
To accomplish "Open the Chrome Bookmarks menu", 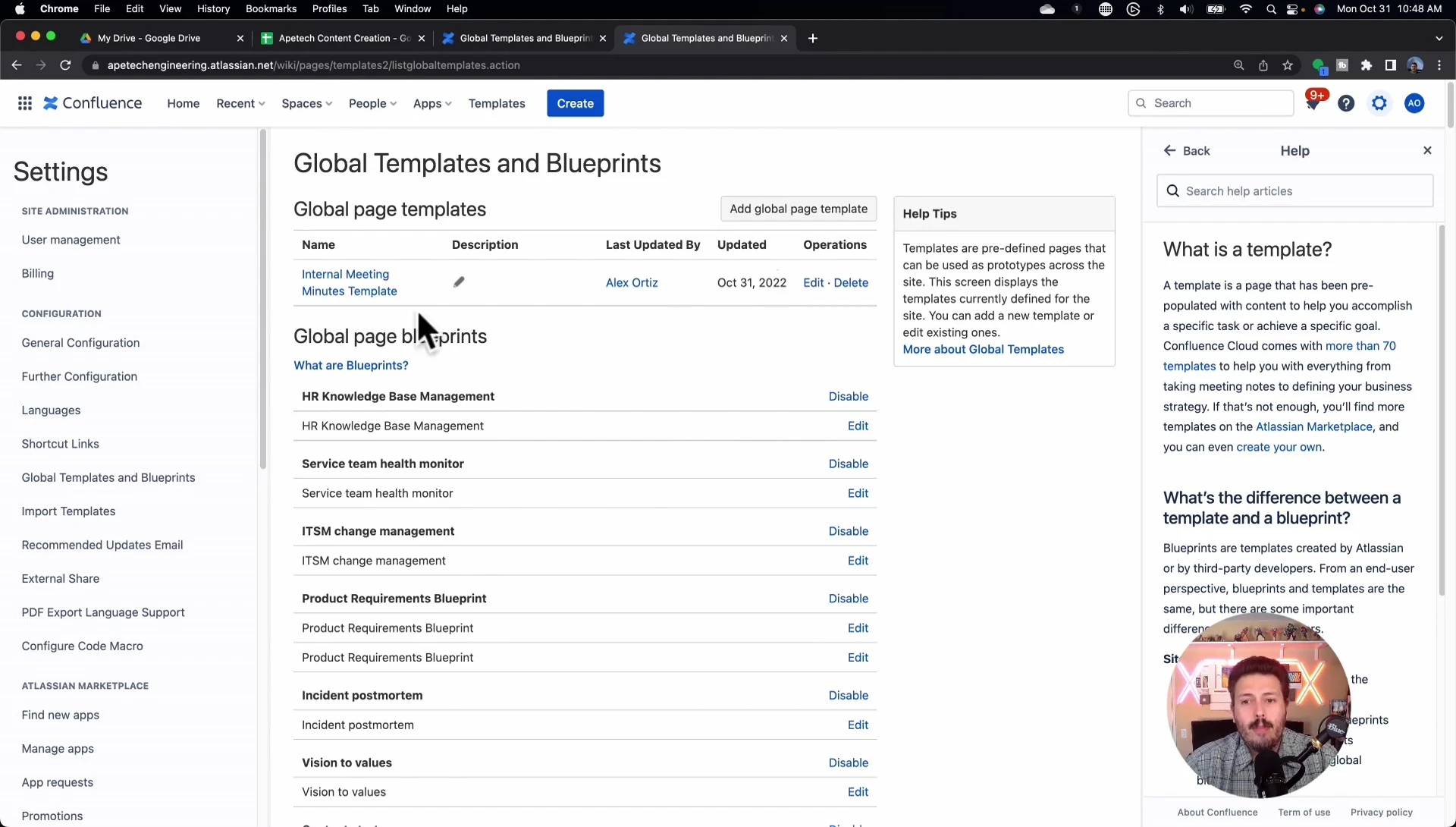I will (271, 9).
